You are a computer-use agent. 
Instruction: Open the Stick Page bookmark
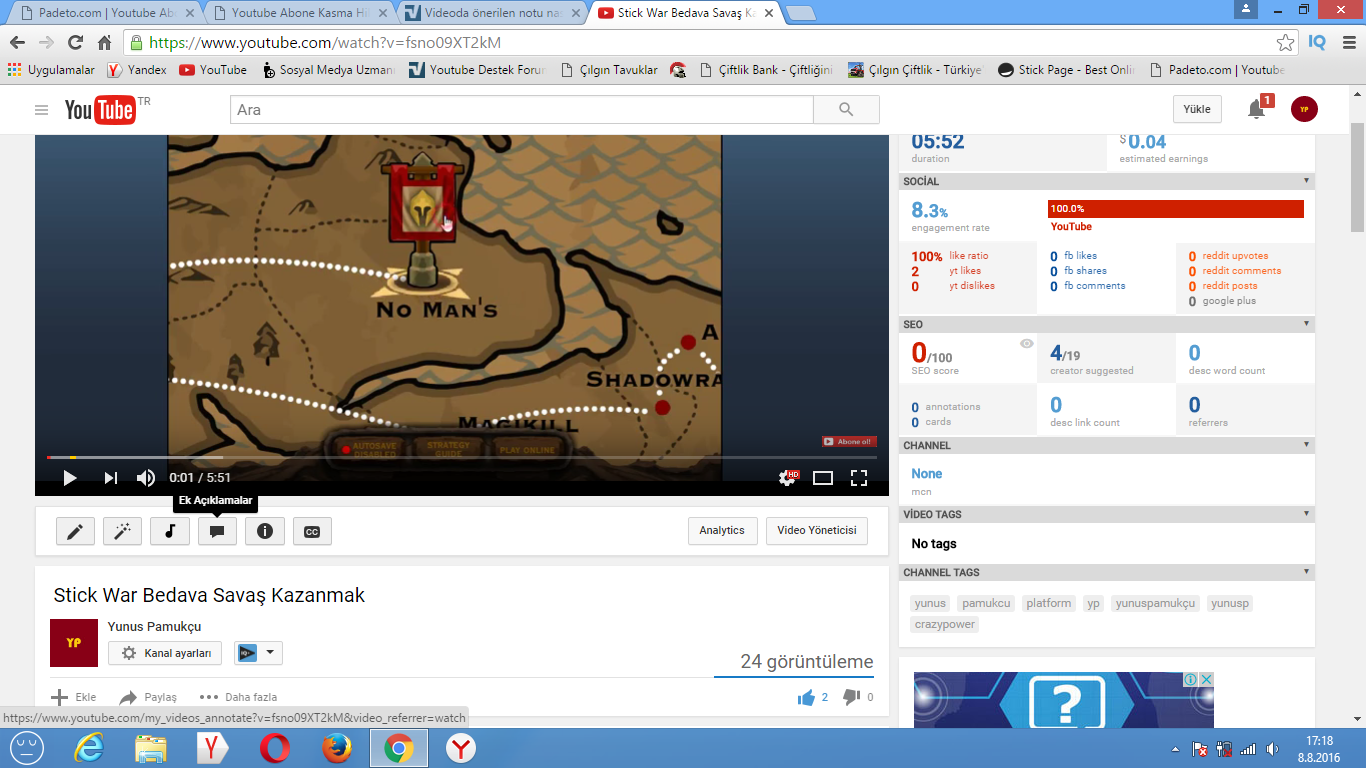(1066, 70)
